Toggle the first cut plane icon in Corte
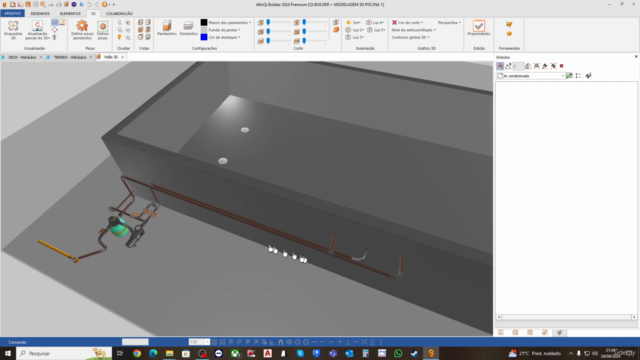This screenshot has width=640, height=360. [x=261, y=22]
